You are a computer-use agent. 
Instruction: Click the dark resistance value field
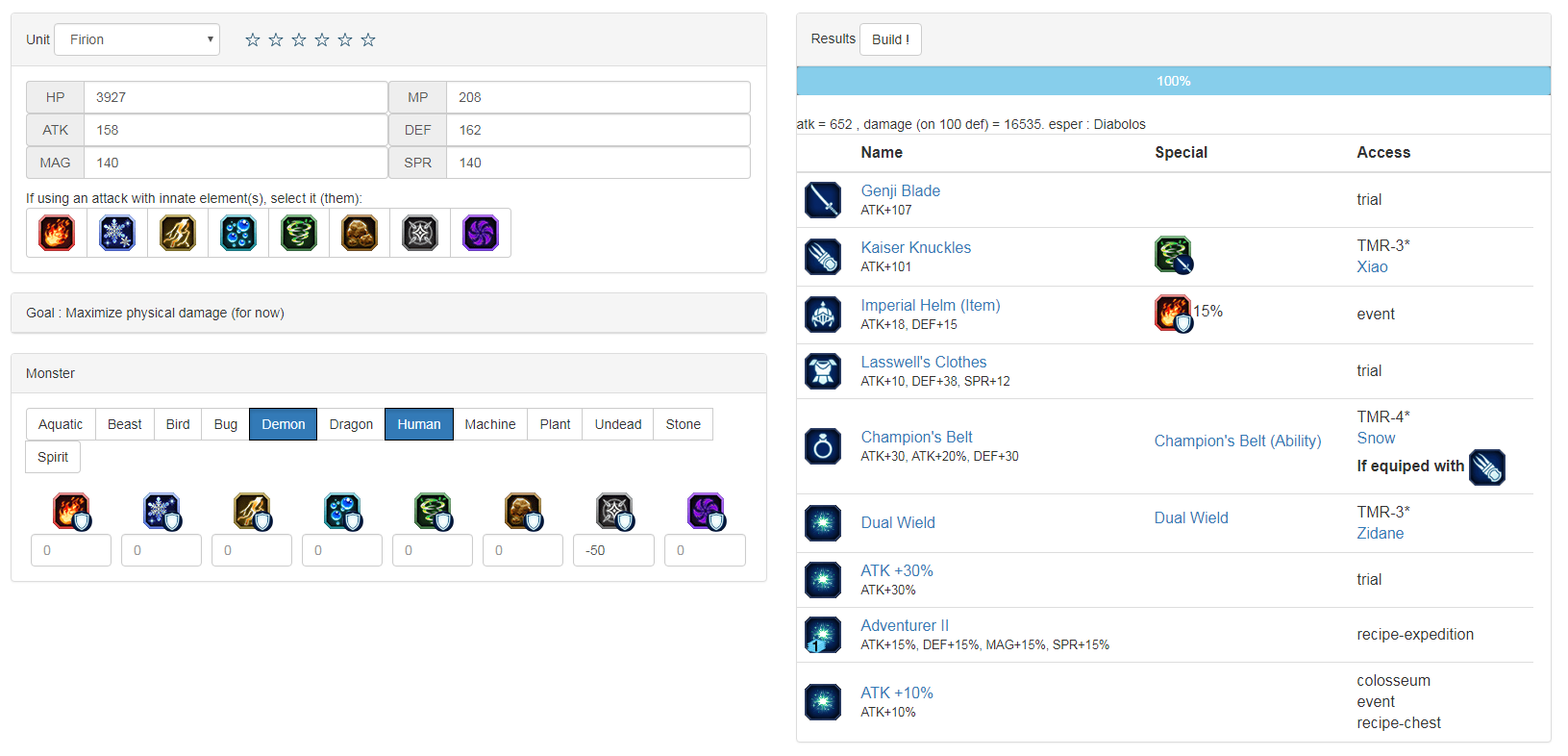pos(706,550)
